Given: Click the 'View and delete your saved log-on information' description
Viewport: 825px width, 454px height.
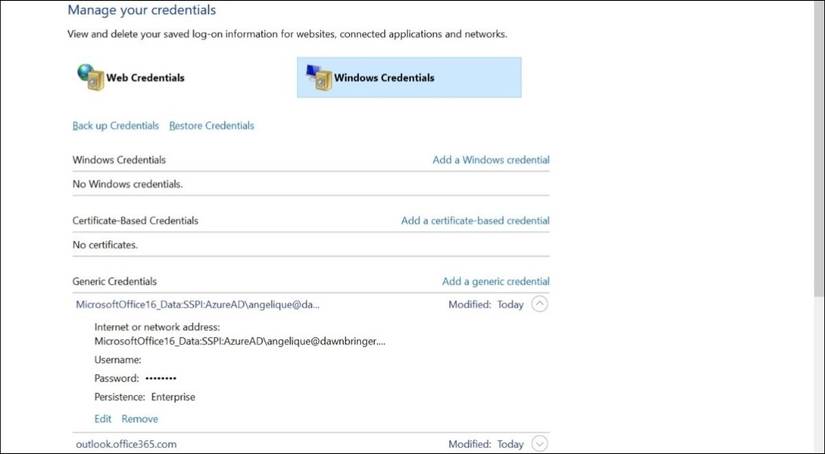Looking at the screenshot, I should pos(287,34).
